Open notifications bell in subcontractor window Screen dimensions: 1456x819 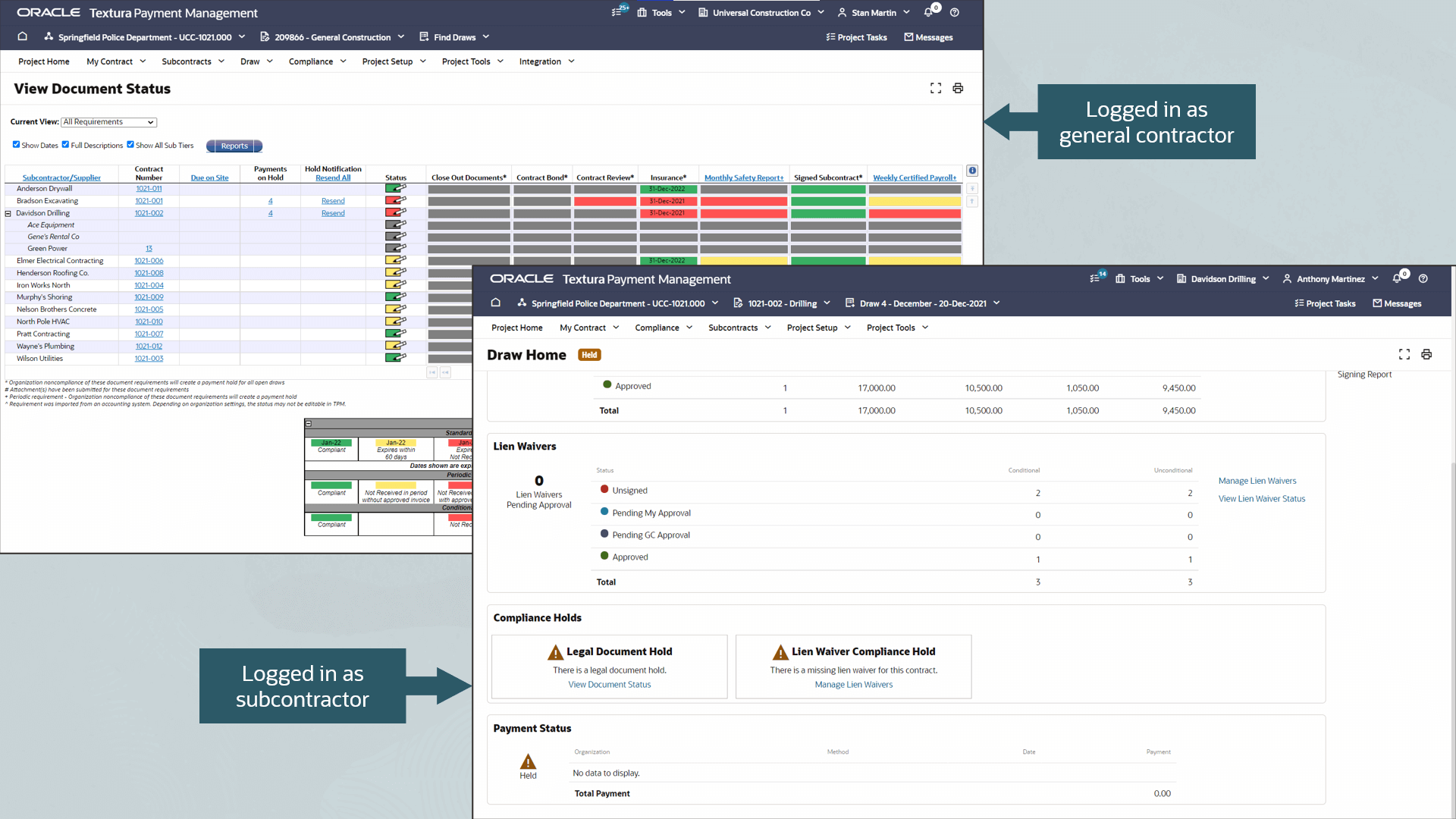click(1397, 279)
